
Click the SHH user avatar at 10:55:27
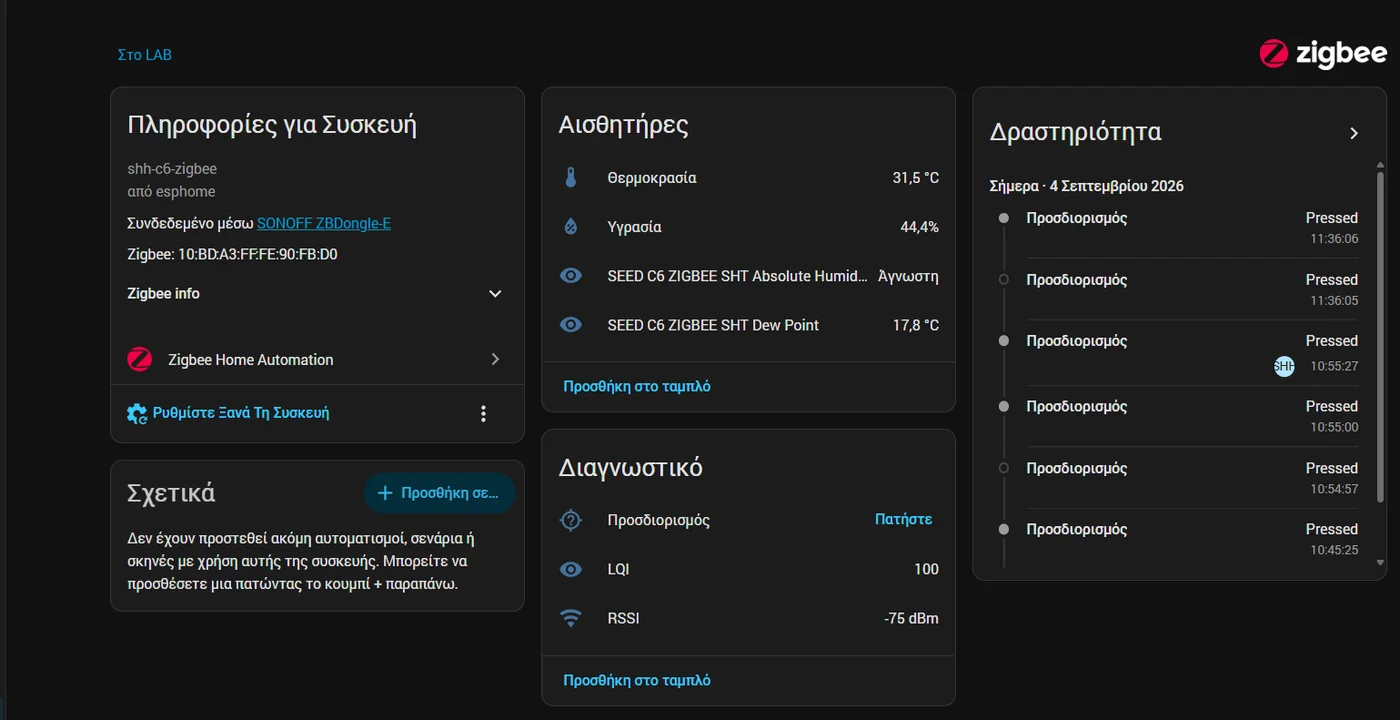(1284, 366)
